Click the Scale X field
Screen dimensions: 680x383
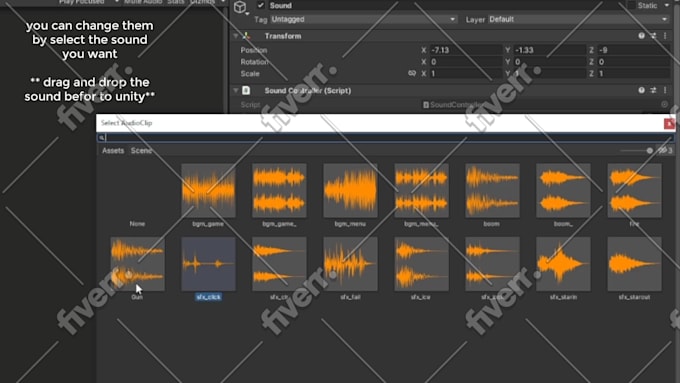466,73
